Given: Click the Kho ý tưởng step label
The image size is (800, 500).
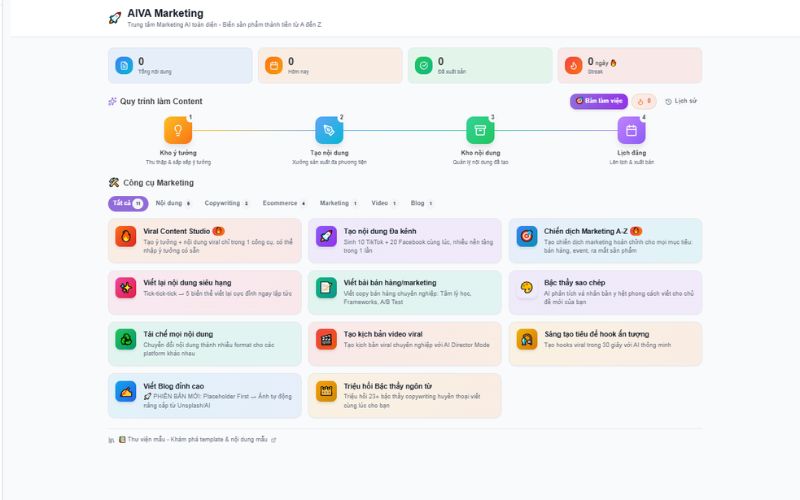Looking at the screenshot, I should [178, 153].
